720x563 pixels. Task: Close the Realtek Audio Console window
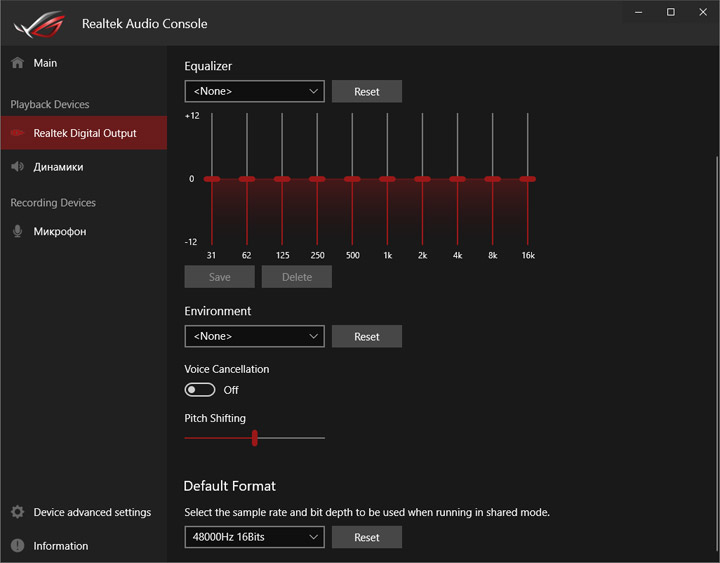click(703, 12)
